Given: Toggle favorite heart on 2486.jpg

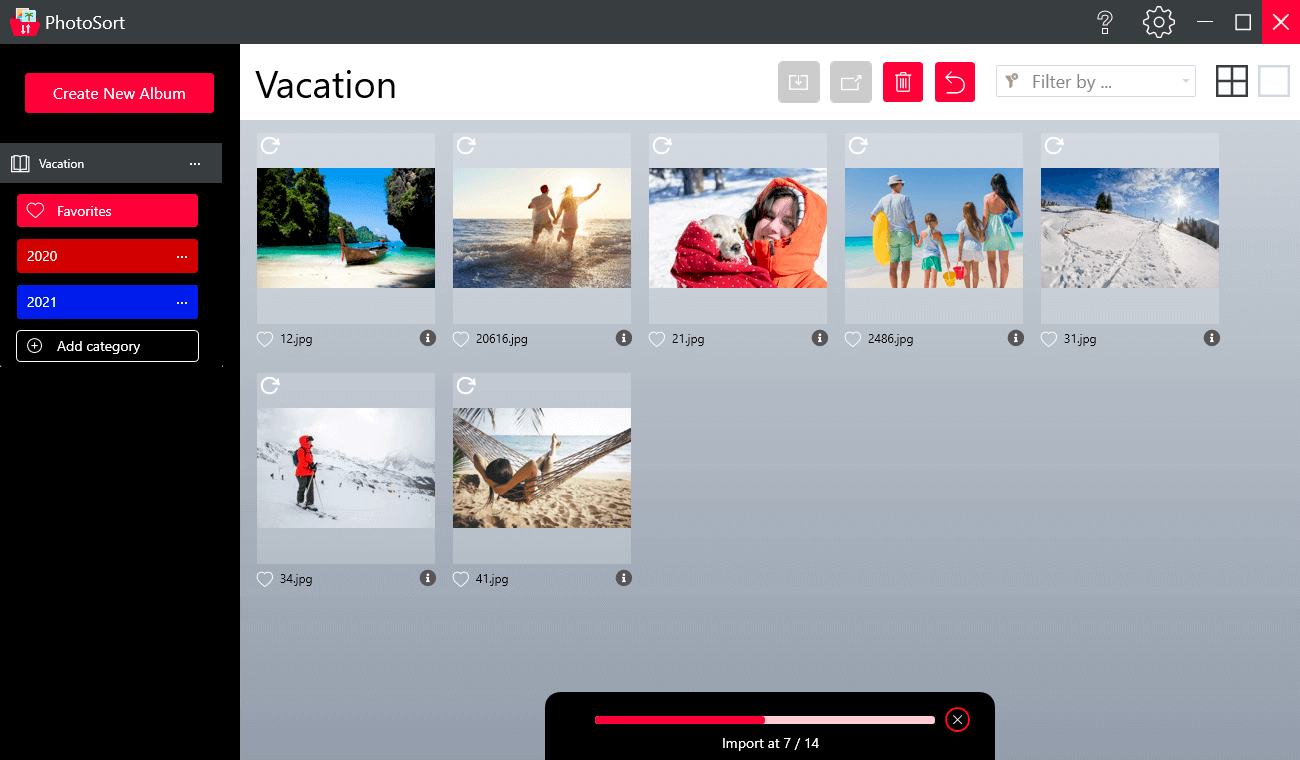Looking at the screenshot, I should [x=853, y=340].
